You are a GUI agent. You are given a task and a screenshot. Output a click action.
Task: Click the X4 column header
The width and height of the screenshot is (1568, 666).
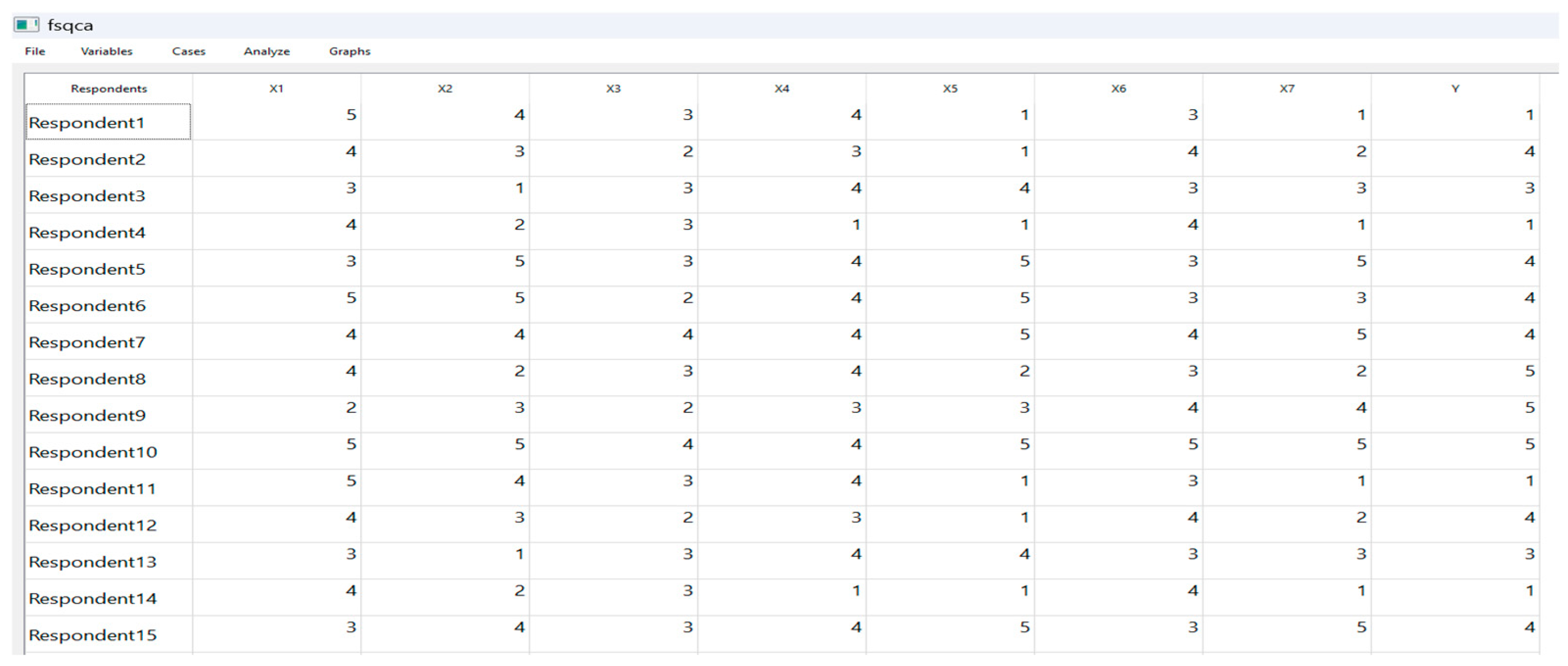click(782, 89)
